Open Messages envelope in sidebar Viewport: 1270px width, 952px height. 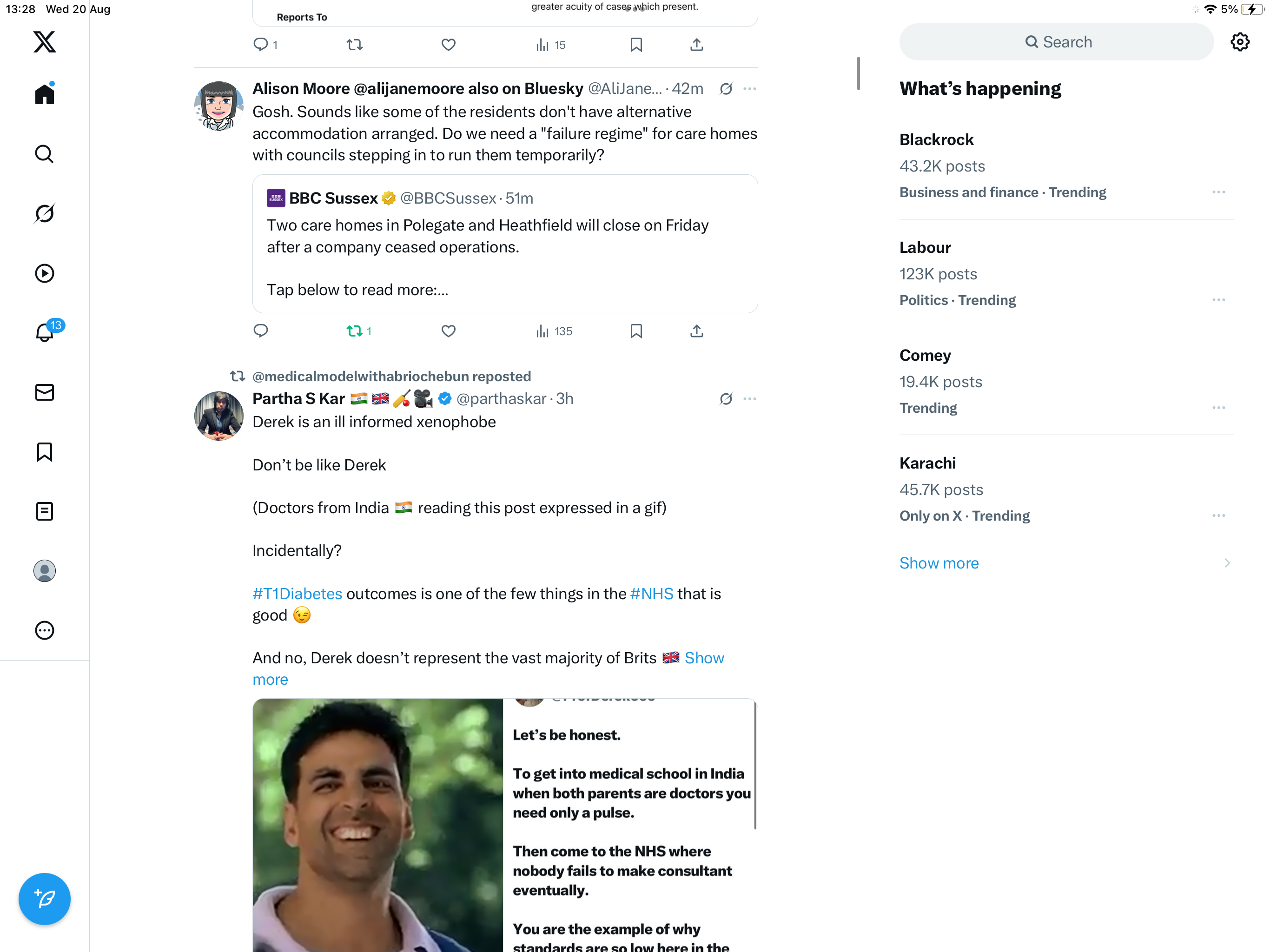[x=44, y=392]
